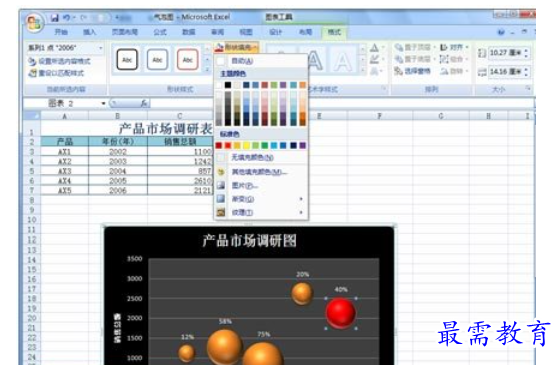Save the workbook from the quick toolbar
Viewport: 559px width, 365px height.
[55, 17]
